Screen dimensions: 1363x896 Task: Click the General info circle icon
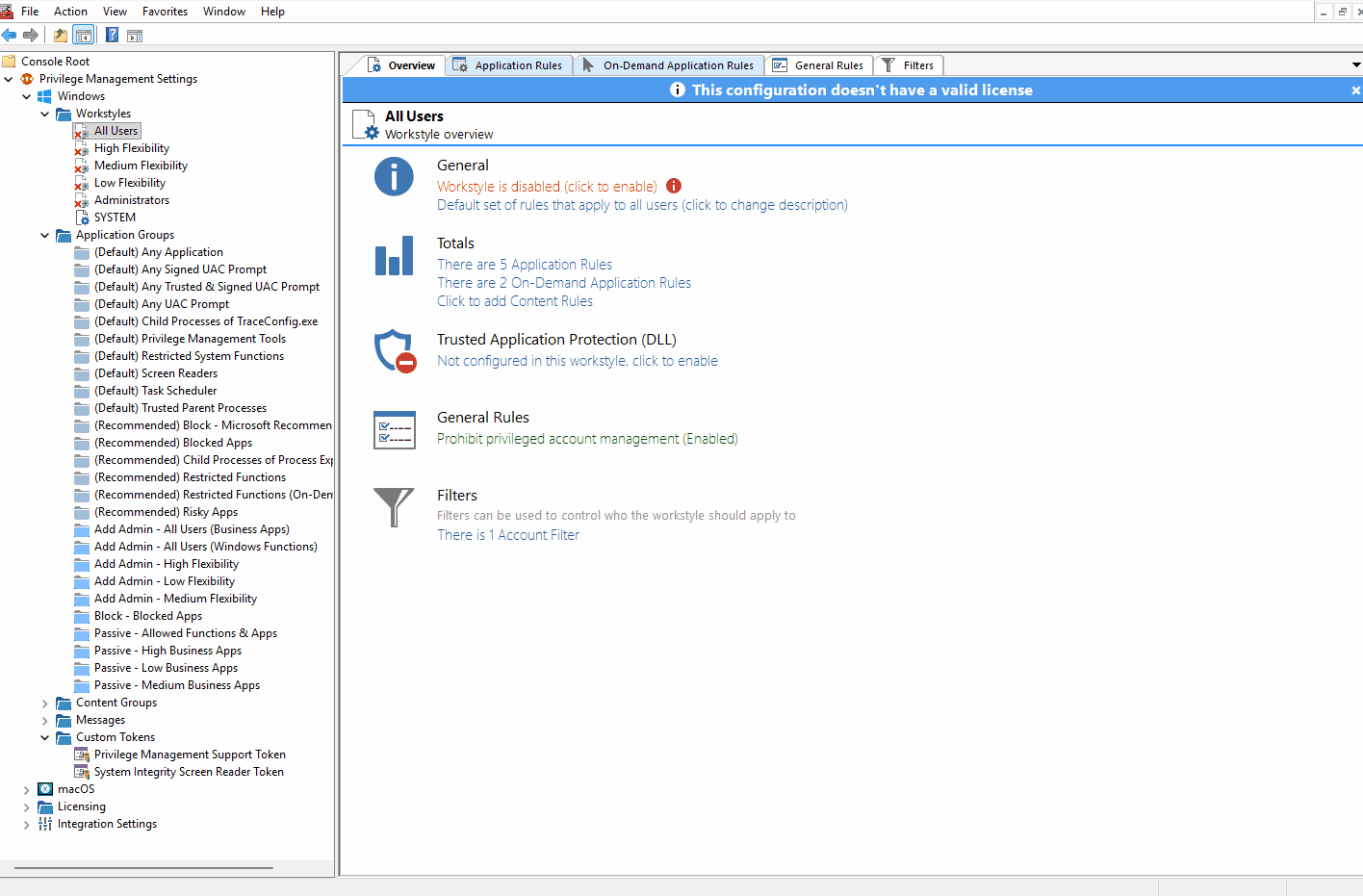(x=394, y=177)
